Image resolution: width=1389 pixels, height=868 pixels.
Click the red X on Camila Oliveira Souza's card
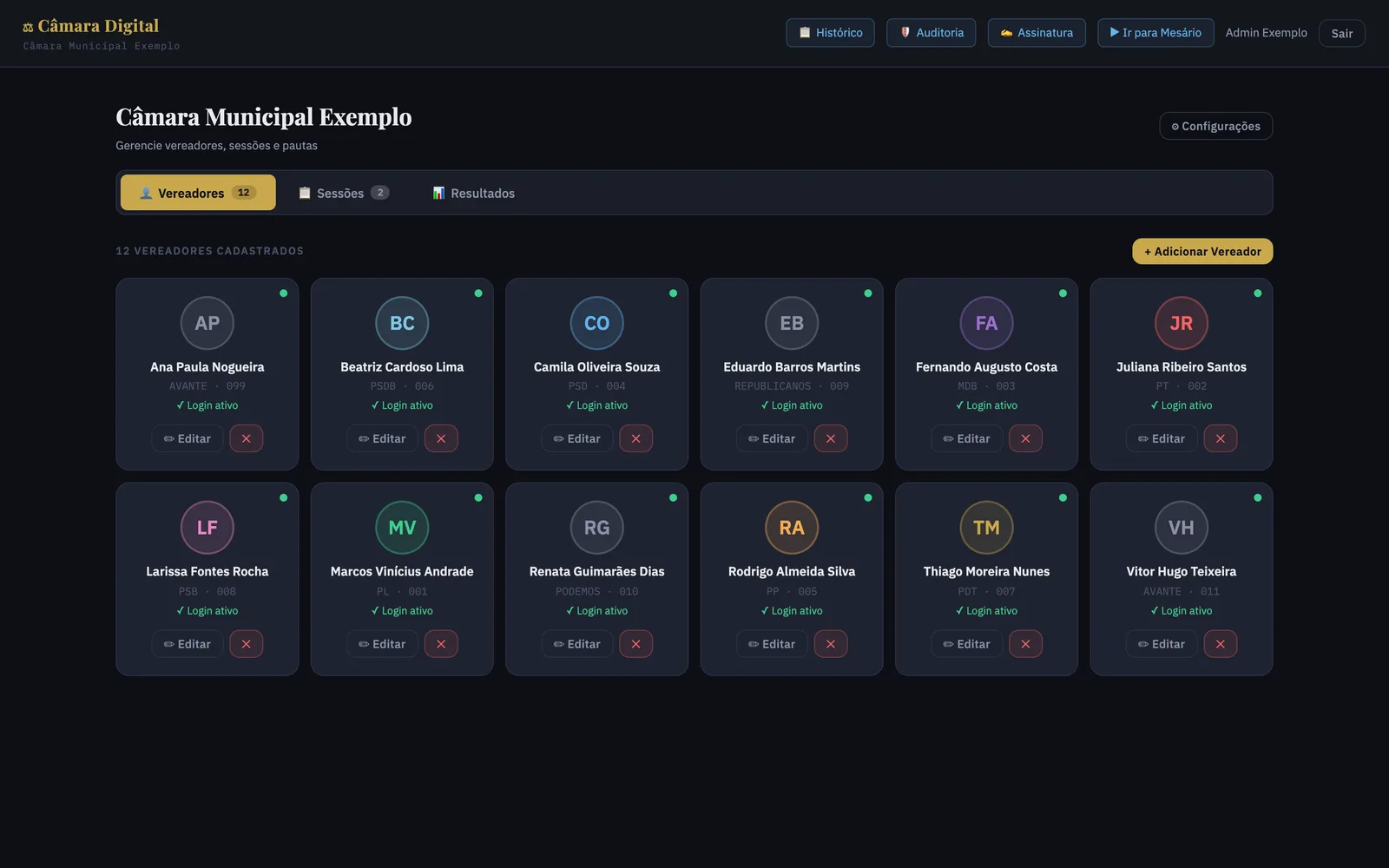click(x=635, y=438)
